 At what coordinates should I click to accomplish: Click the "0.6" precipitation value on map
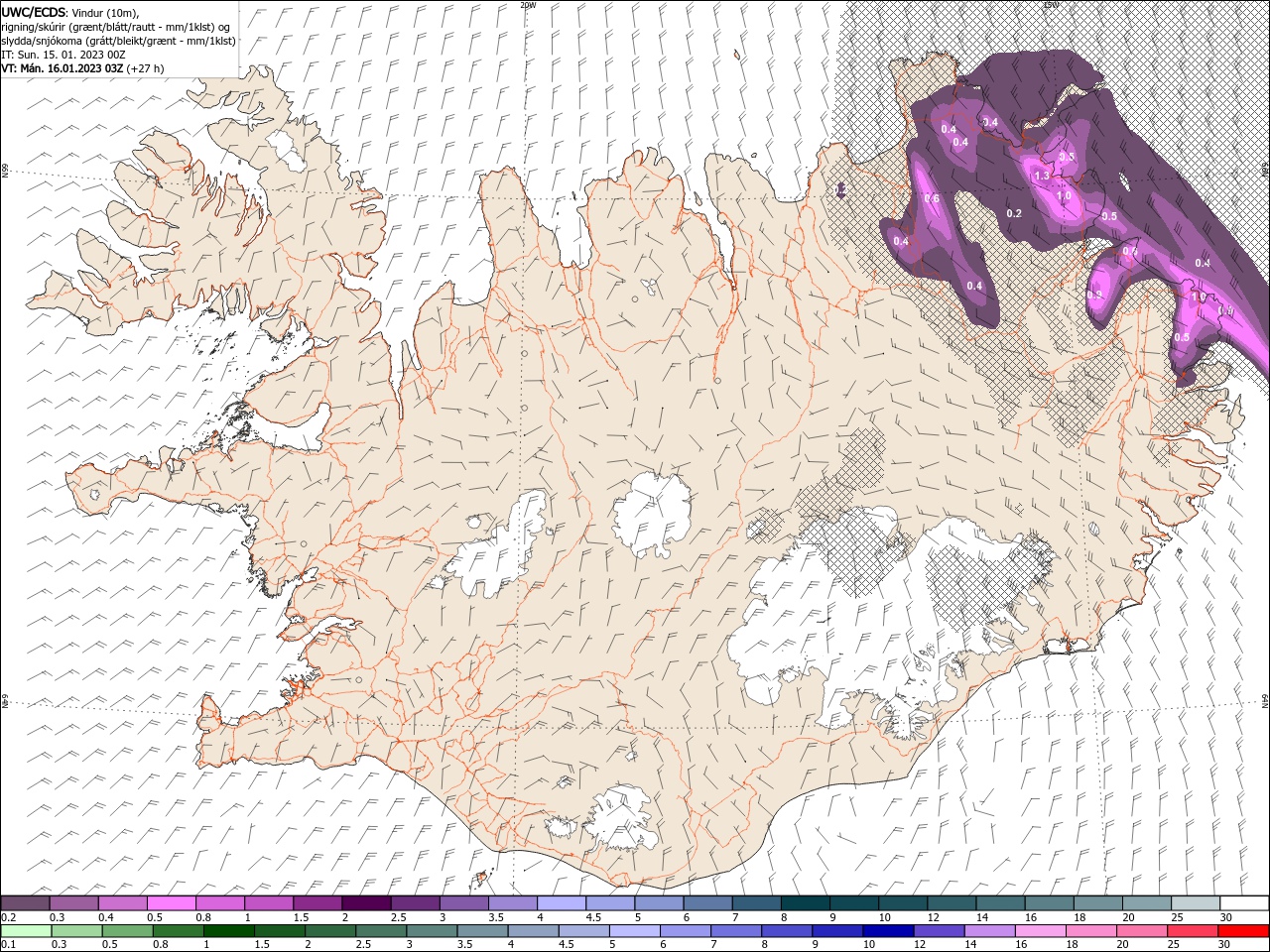tap(932, 198)
